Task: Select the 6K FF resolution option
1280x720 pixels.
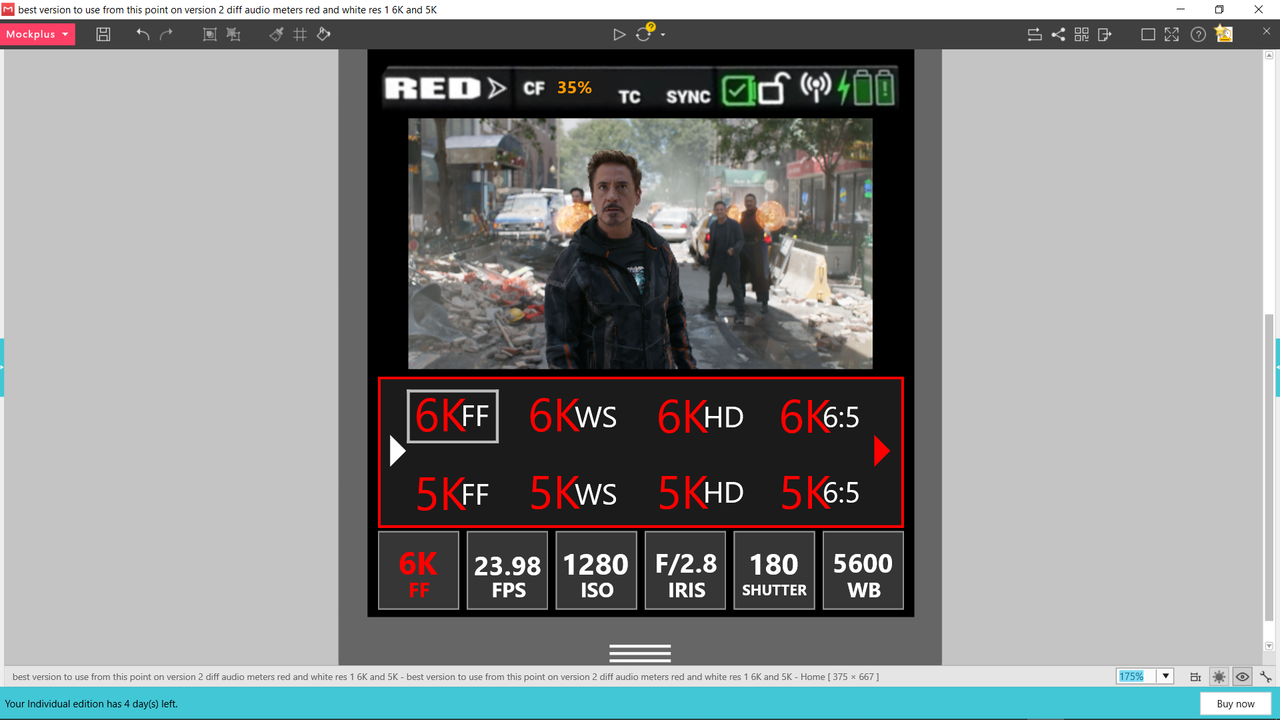Action: click(x=452, y=416)
